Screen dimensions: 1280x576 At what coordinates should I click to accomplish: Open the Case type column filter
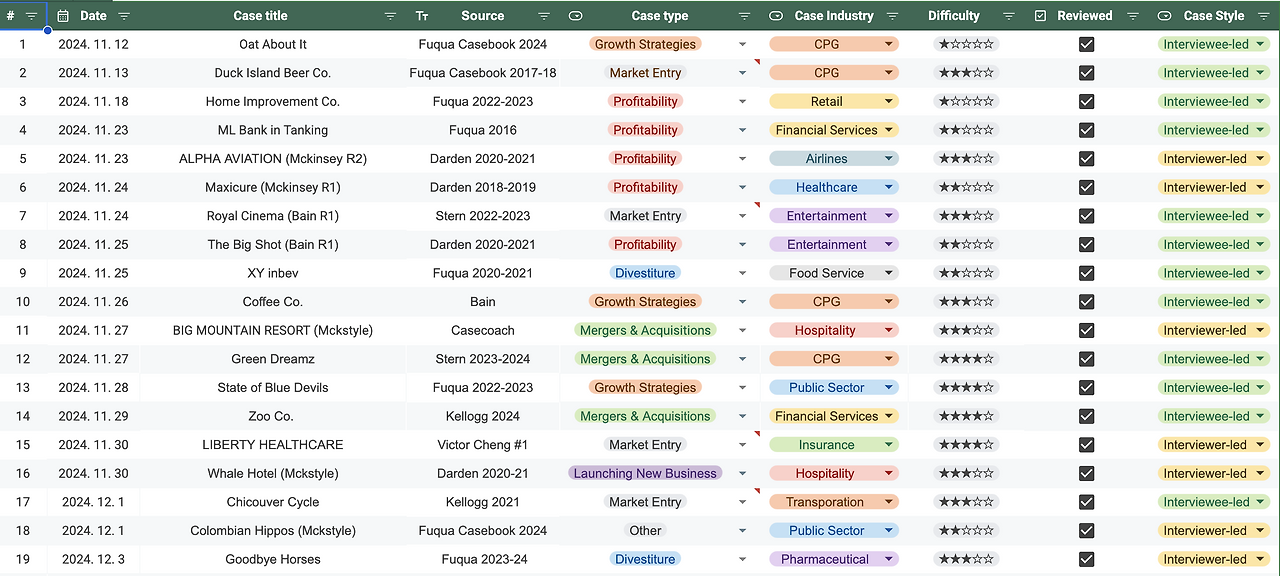click(744, 16)
